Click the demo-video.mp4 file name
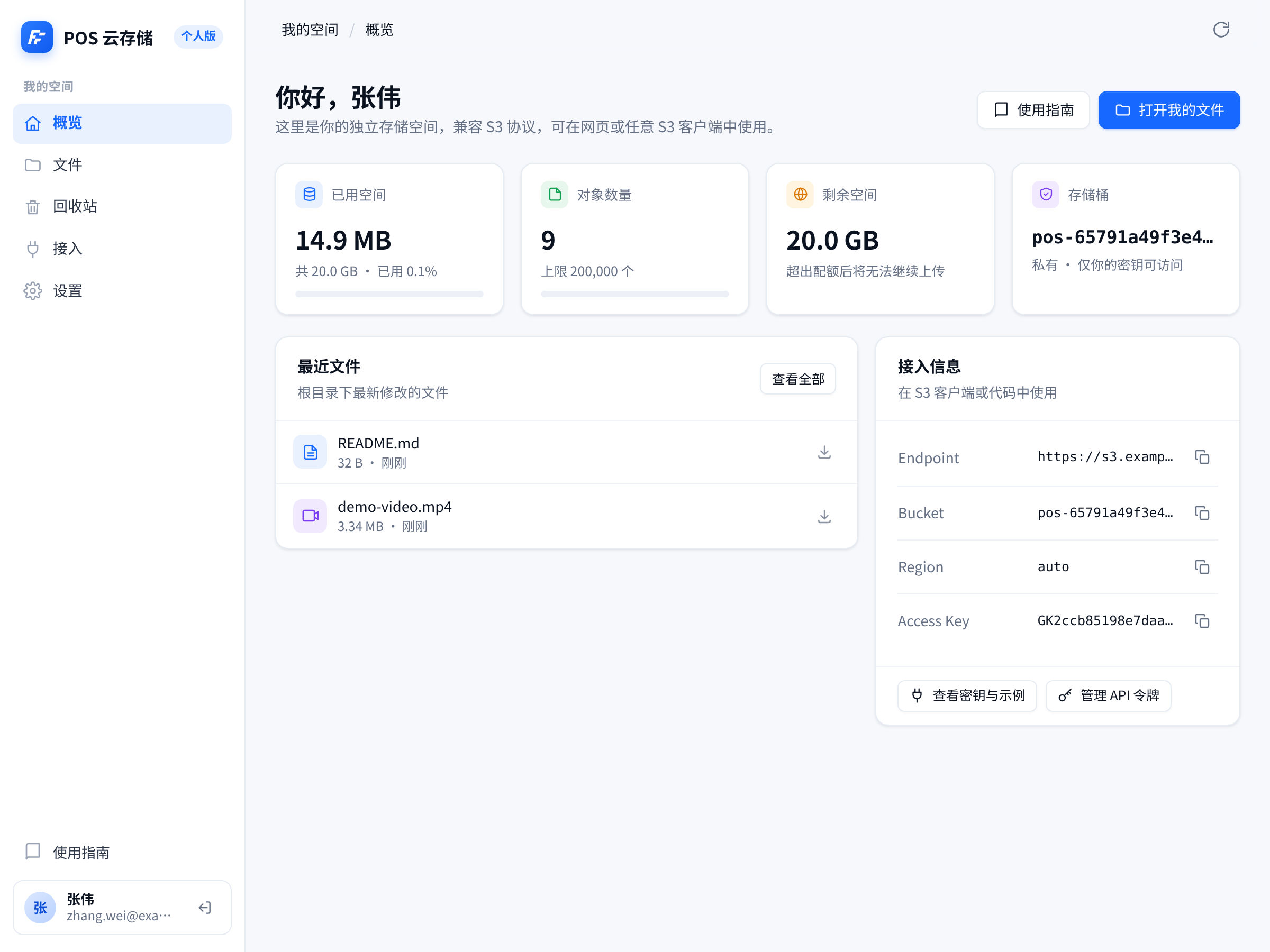This screenshot has height=952, width=1270. [394, 507]
